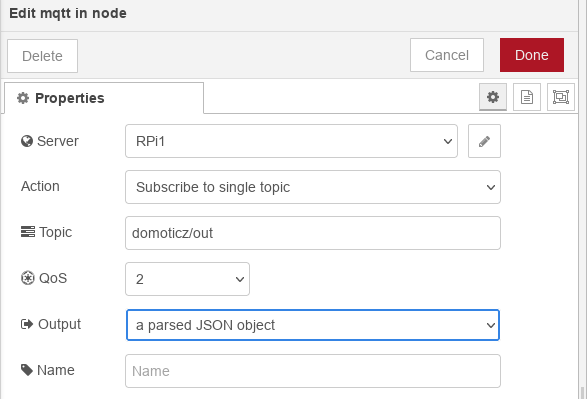587x399 pixels.
Task: Click the Edit mqtt in node title
Action: click(68, 13)
